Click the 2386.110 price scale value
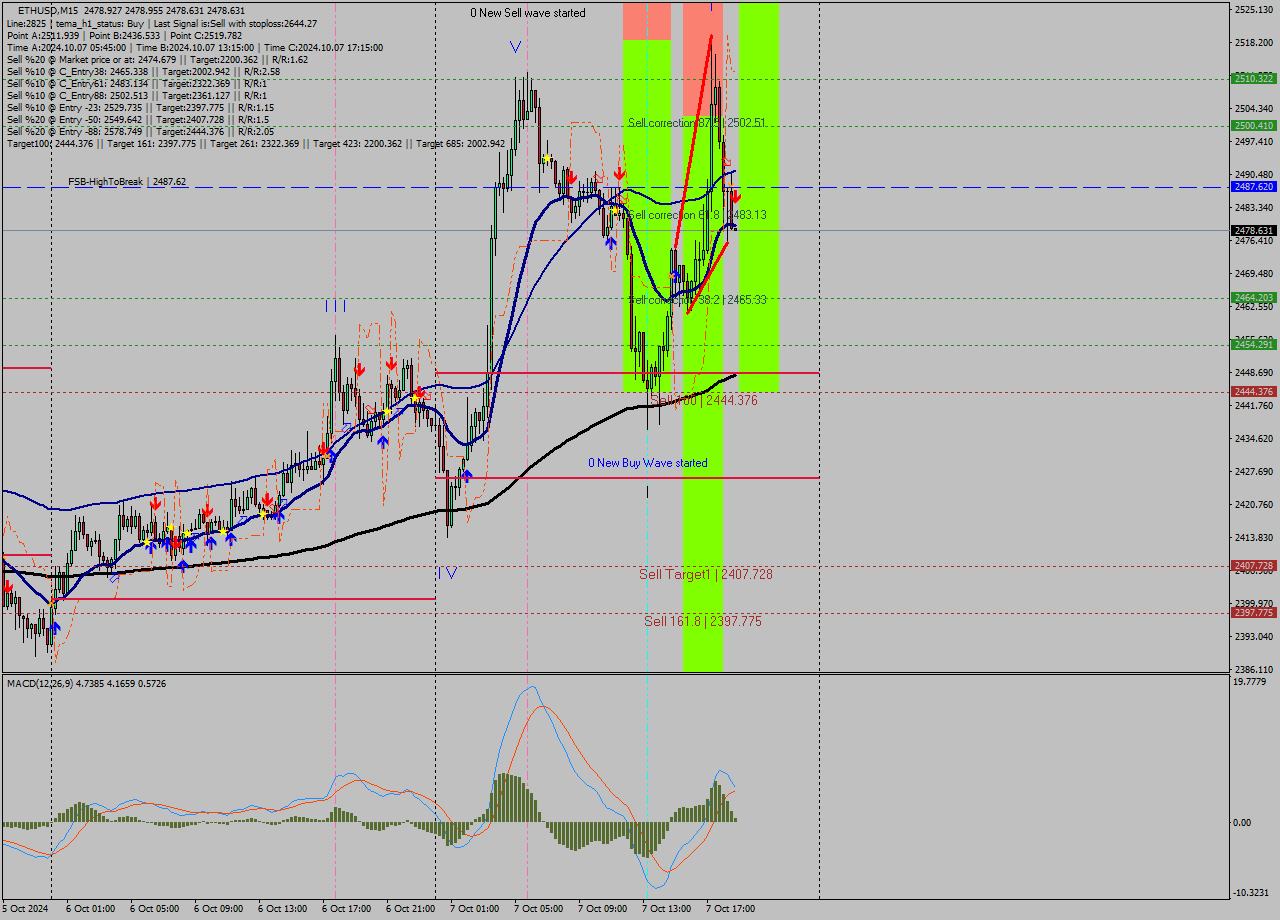This screenshot has height=920, width=1280. [x=1254, y=669]
